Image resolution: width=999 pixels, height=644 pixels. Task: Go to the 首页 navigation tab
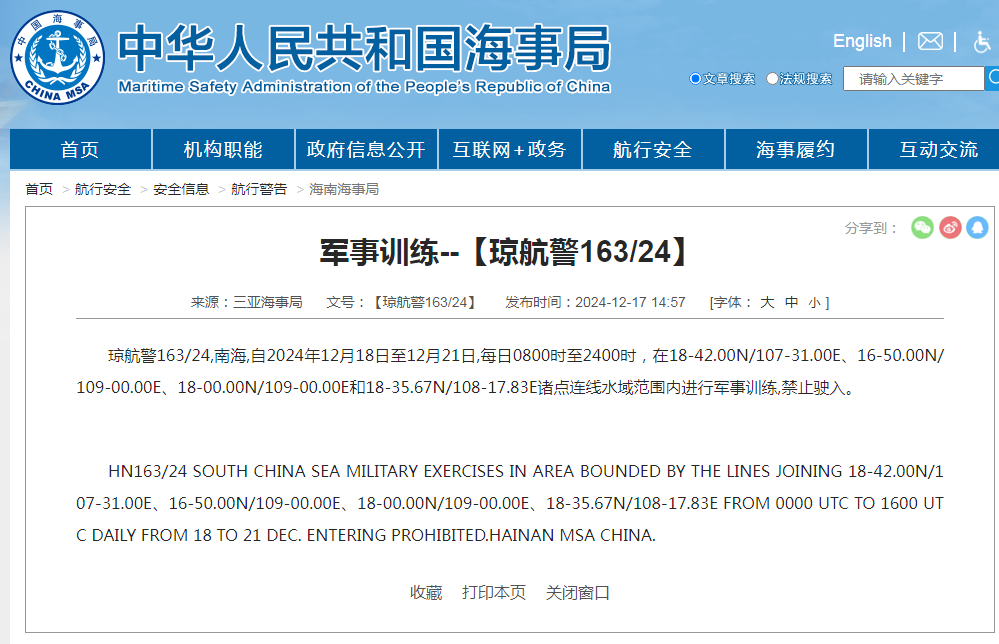click(80, 150)
